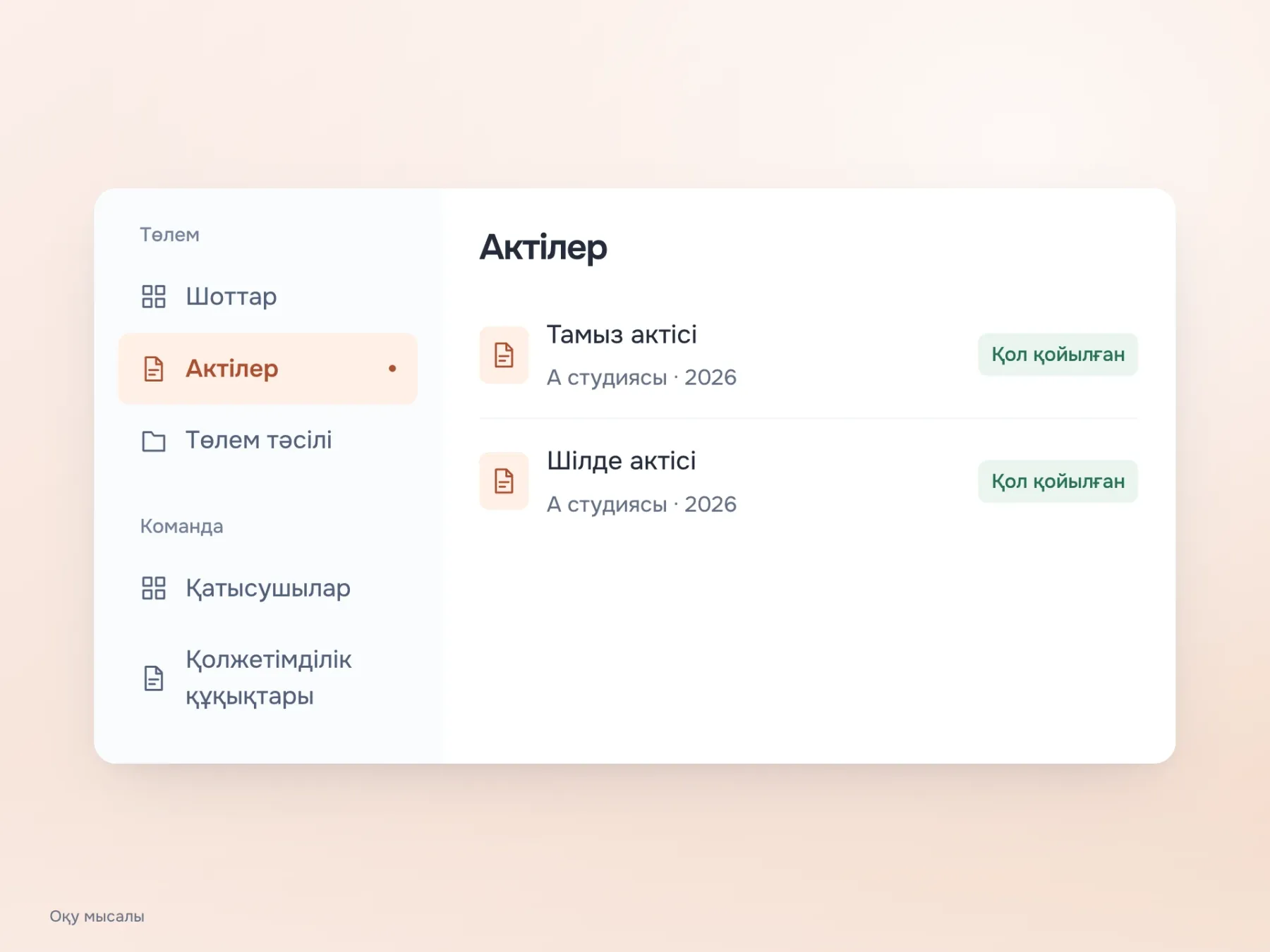Viewport: 1270px width, 952px height.
Task: Click the Төлем section label
Action: (169, 235)
